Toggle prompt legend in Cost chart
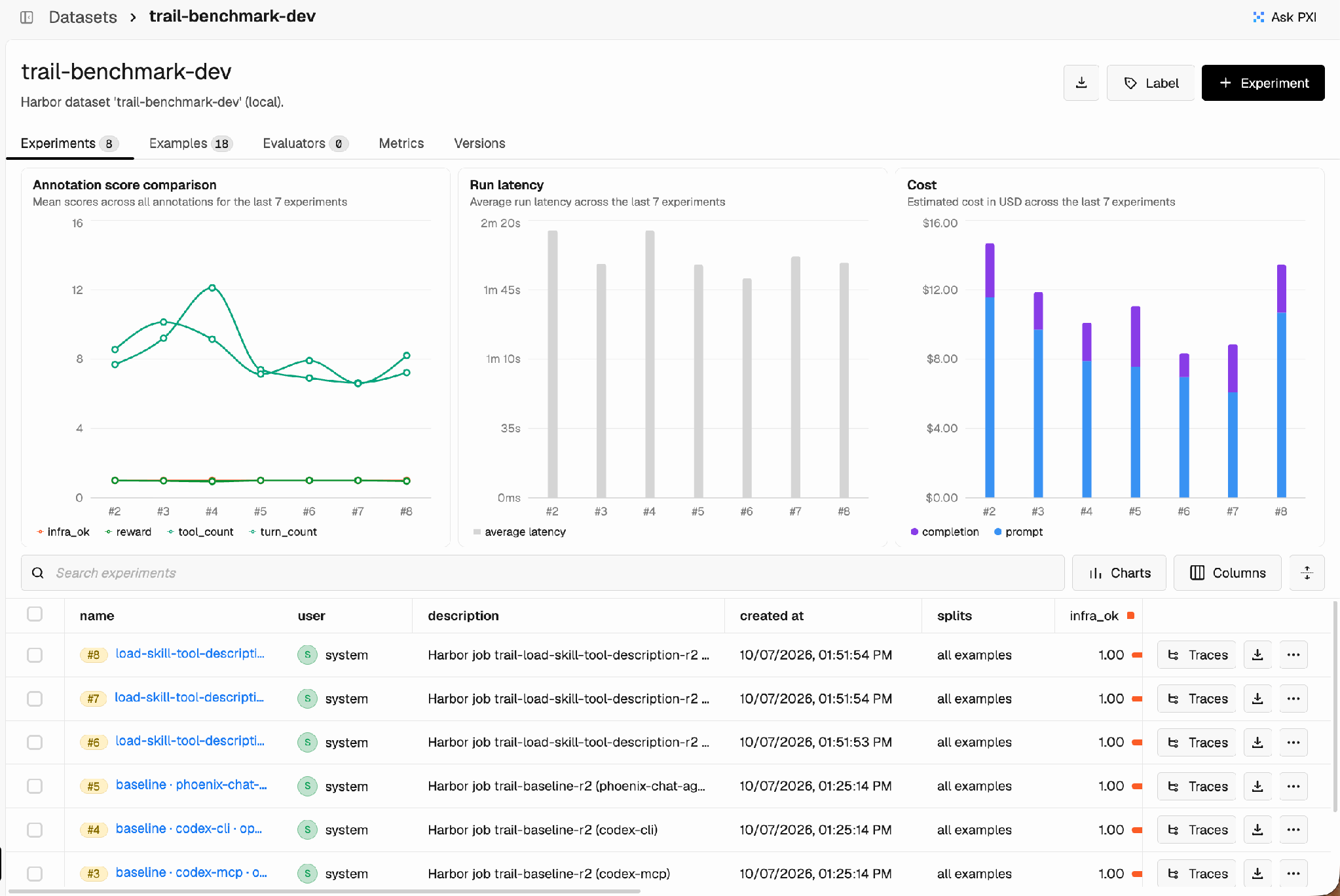 point(1018,532)
